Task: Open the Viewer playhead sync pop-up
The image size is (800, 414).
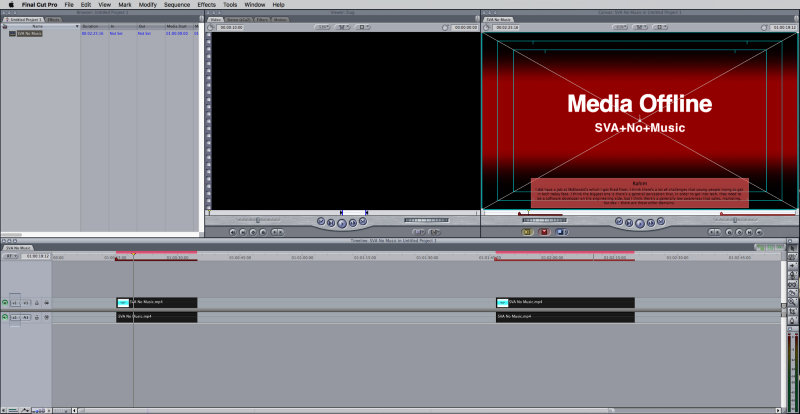Action: click(x=342, y=27)
